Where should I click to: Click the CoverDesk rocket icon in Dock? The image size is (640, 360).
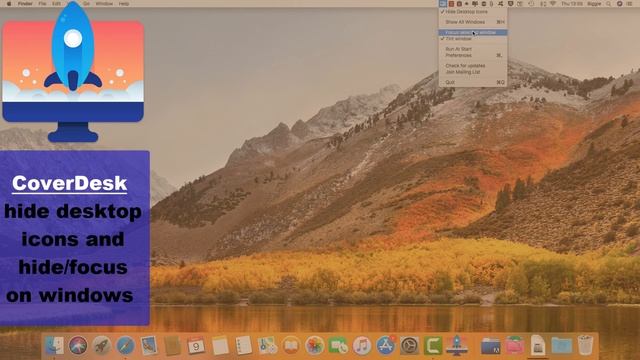457,345
